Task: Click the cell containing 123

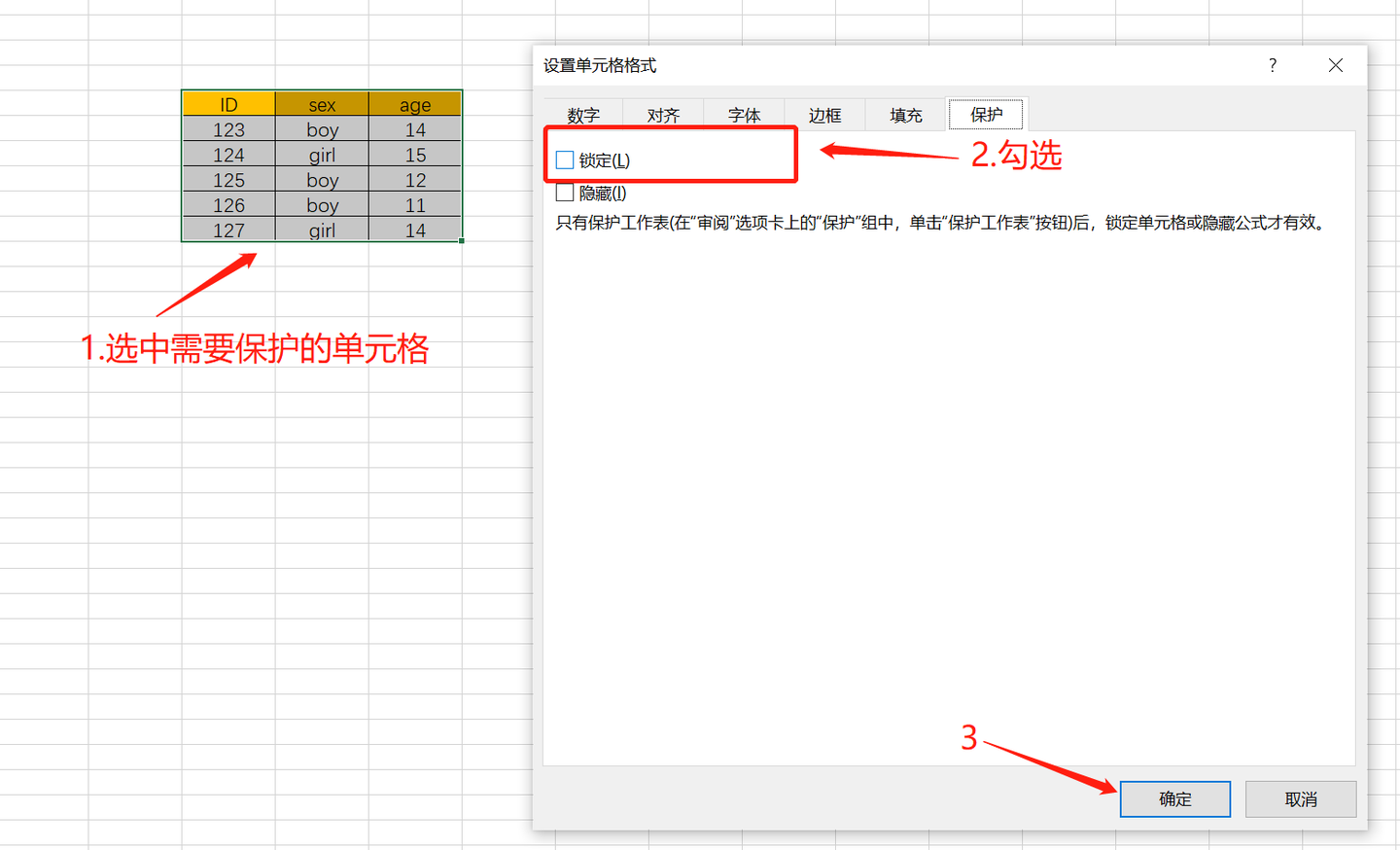Action: click(x=228, y=129)
